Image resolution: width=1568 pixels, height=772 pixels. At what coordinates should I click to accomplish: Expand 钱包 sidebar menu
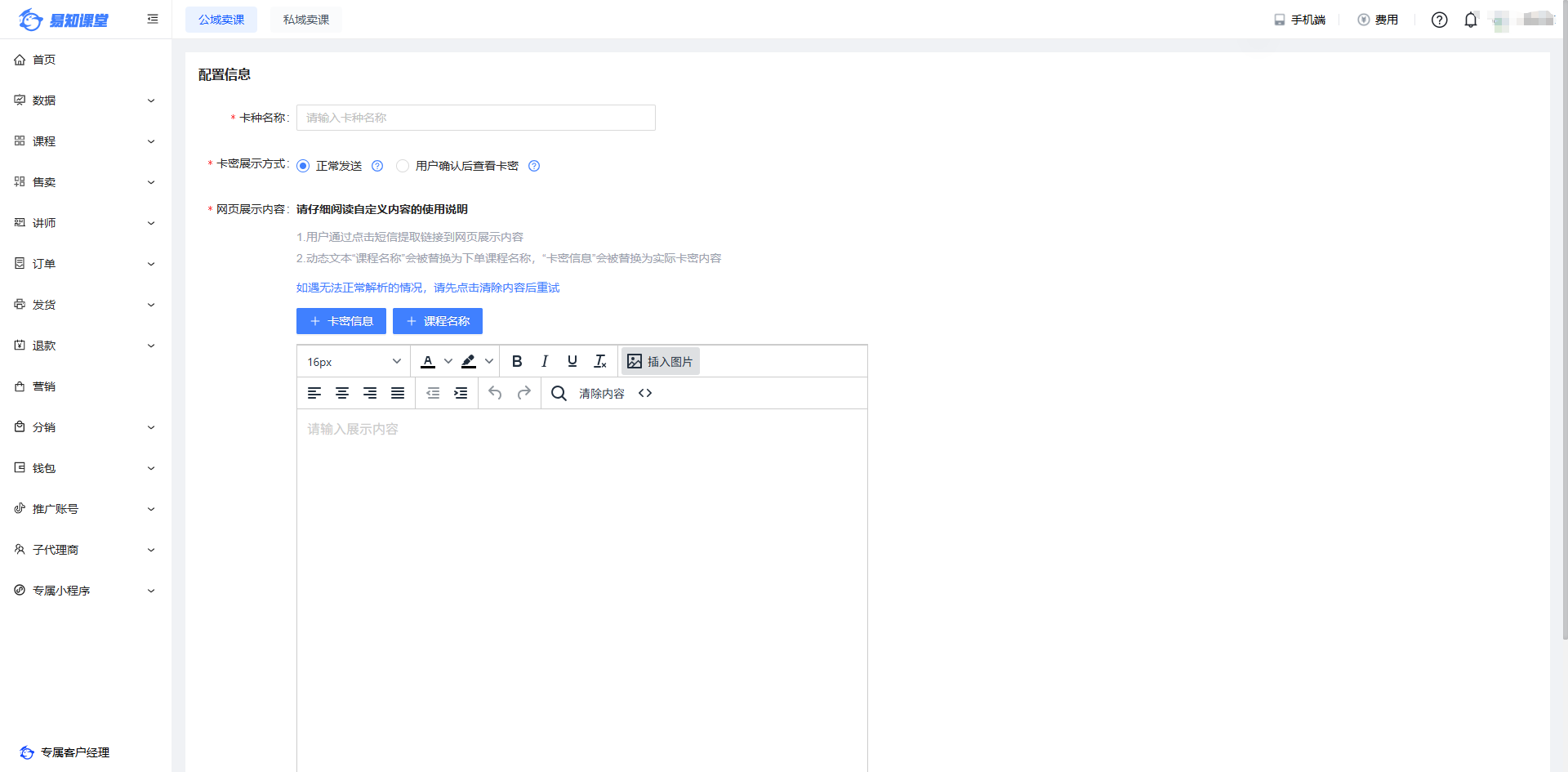[x=86, y=468]
